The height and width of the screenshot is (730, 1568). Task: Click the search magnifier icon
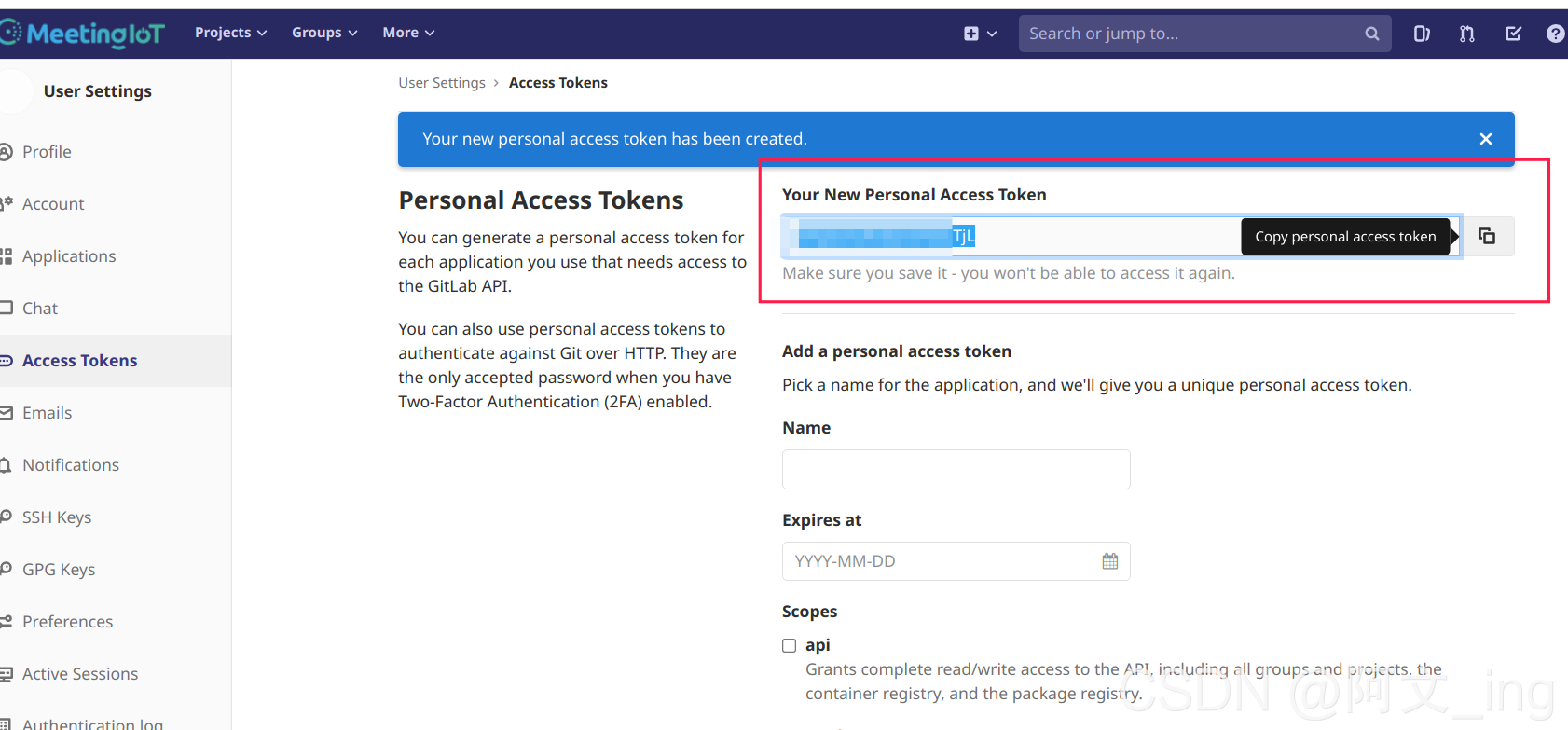1371,34
